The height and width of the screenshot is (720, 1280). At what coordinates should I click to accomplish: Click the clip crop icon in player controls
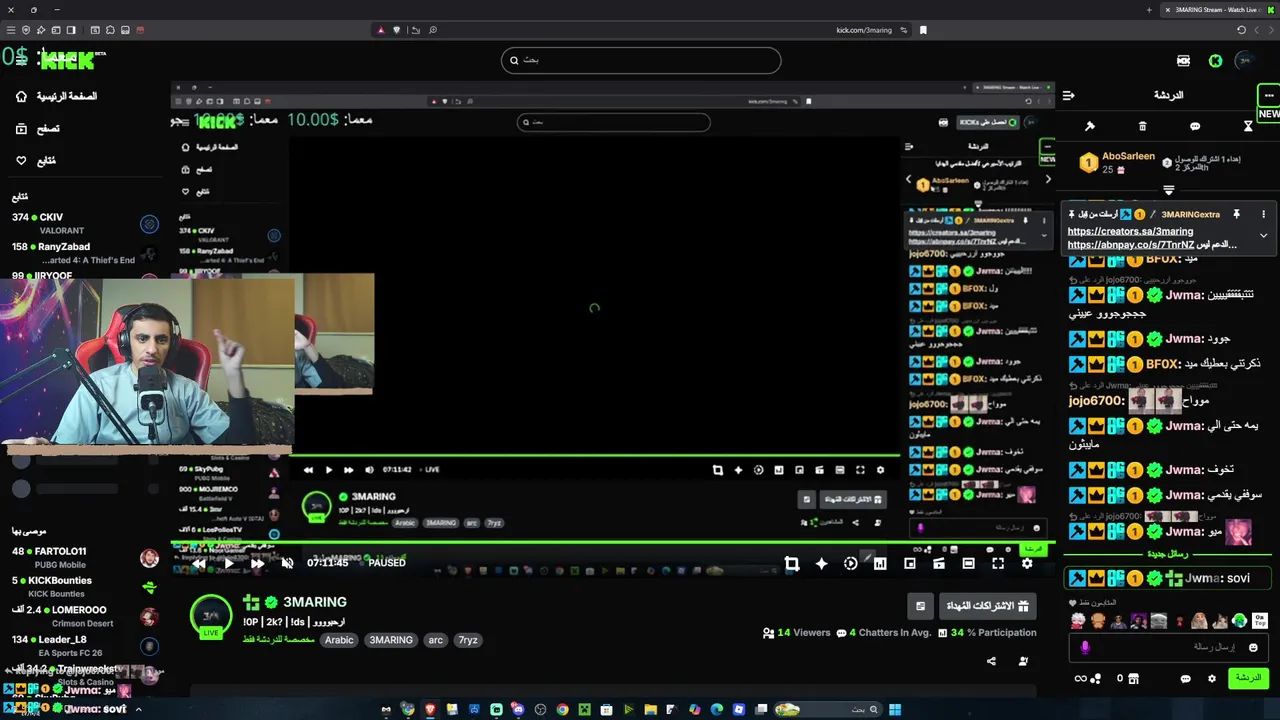coord(792,564)
